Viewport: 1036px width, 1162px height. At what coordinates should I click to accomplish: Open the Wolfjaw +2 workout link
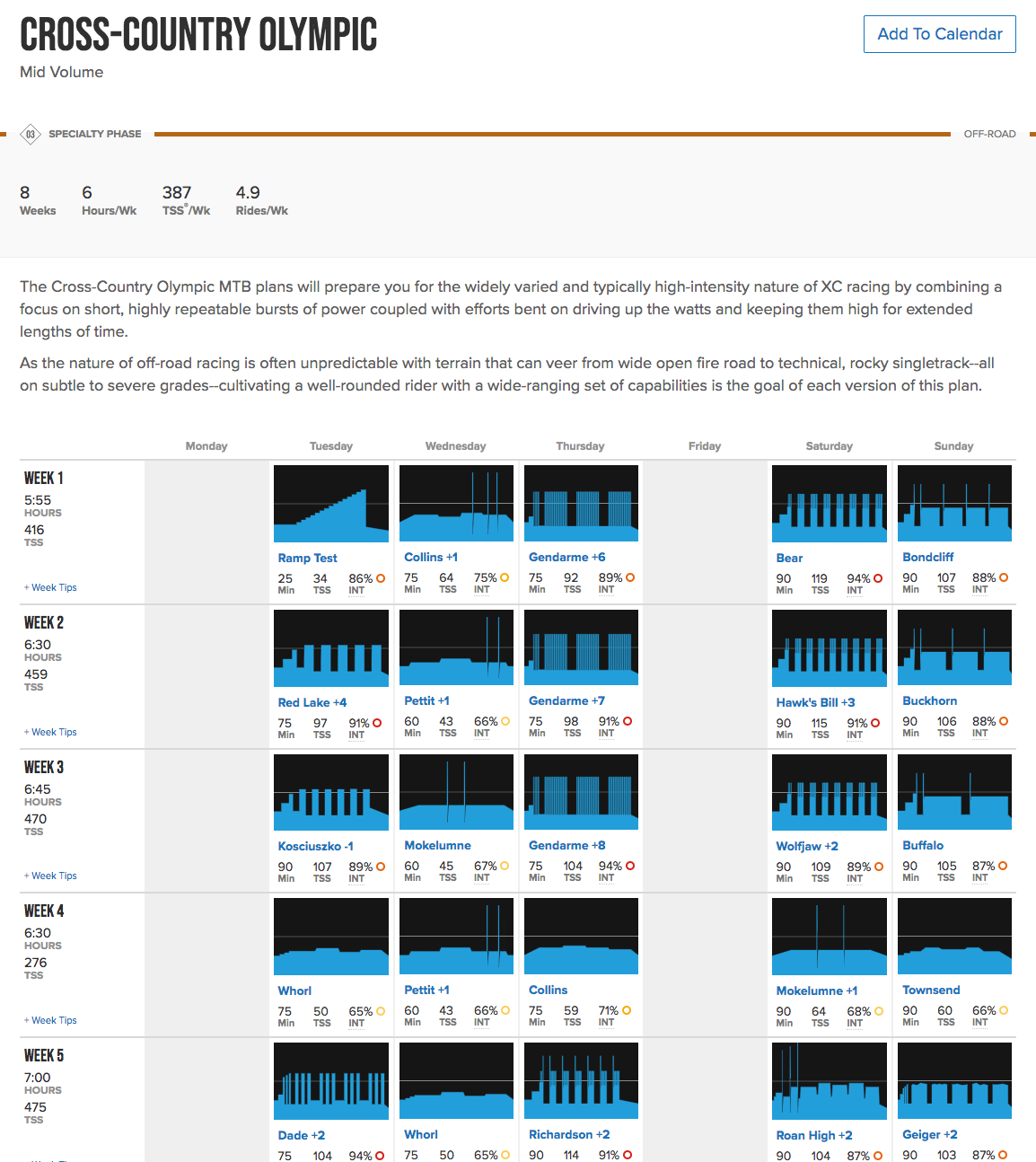tap(807, 846)
